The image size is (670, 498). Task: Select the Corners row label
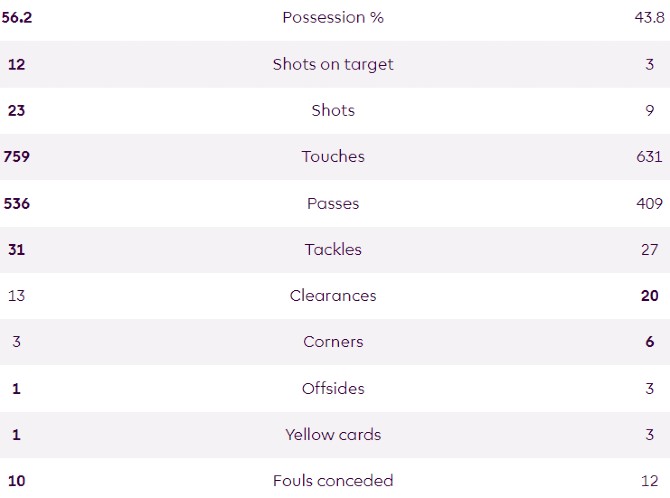point(333,341)
